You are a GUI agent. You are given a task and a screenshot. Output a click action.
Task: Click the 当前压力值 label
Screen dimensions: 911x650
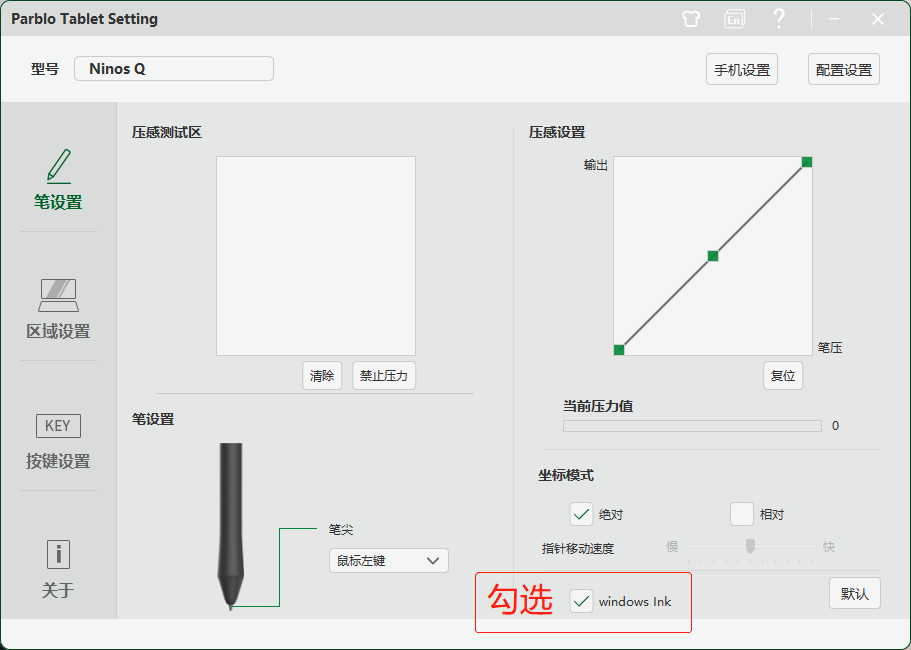point(598,406)
